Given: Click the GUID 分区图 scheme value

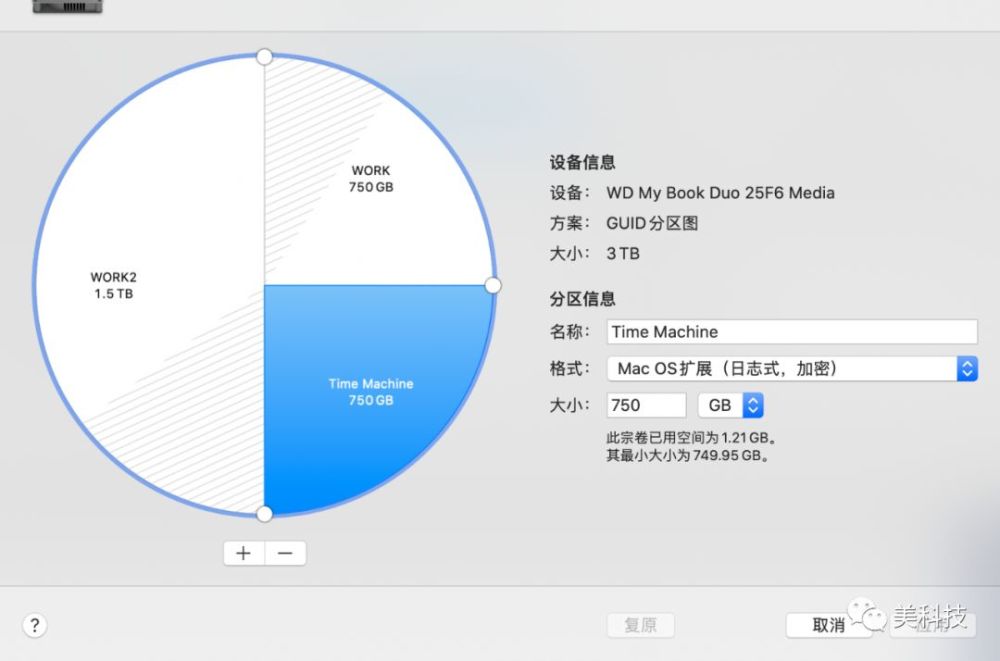Looking at the screenshot, I should point(652,223).
